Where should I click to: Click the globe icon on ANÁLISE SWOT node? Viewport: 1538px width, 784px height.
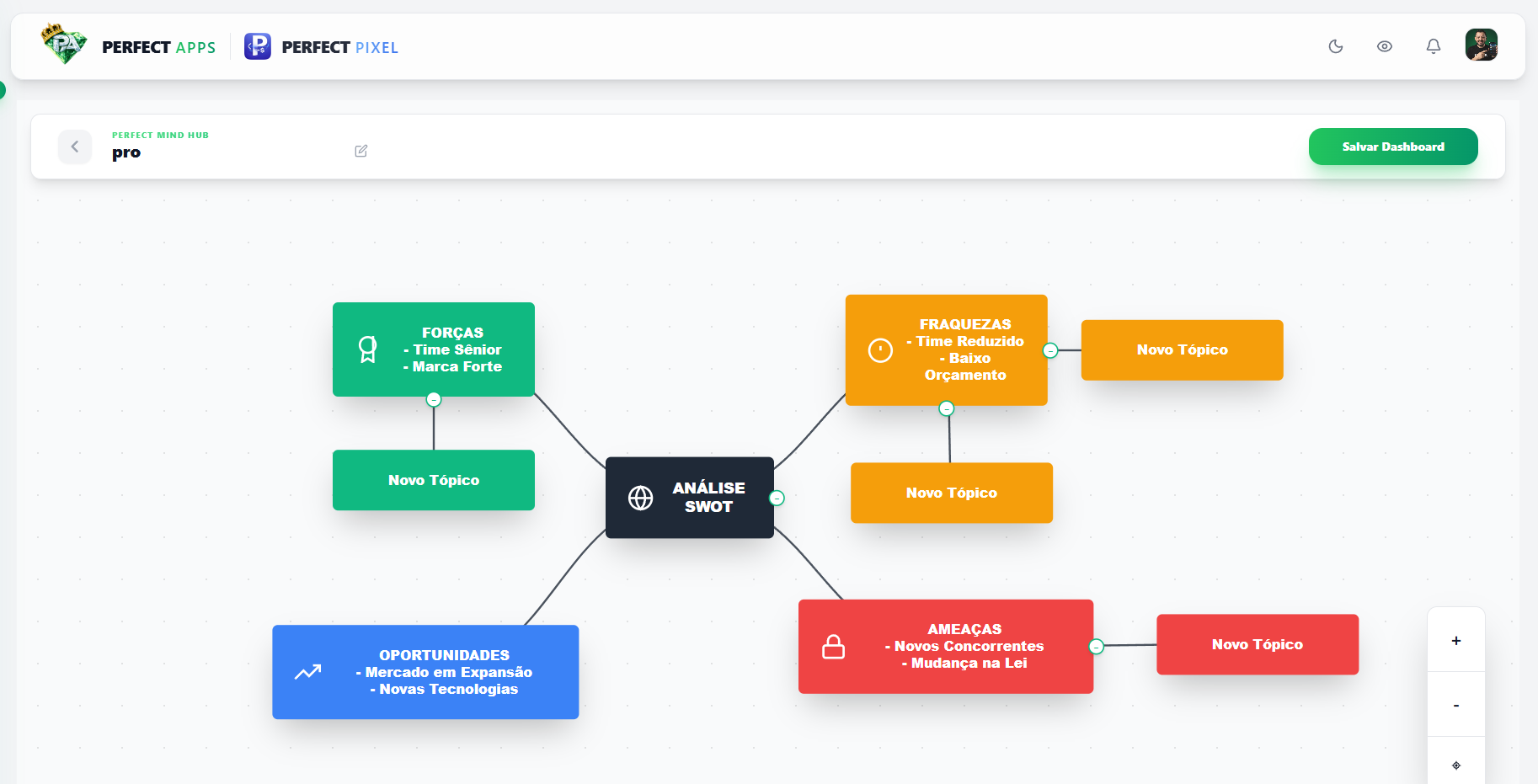tap(640, 498)
